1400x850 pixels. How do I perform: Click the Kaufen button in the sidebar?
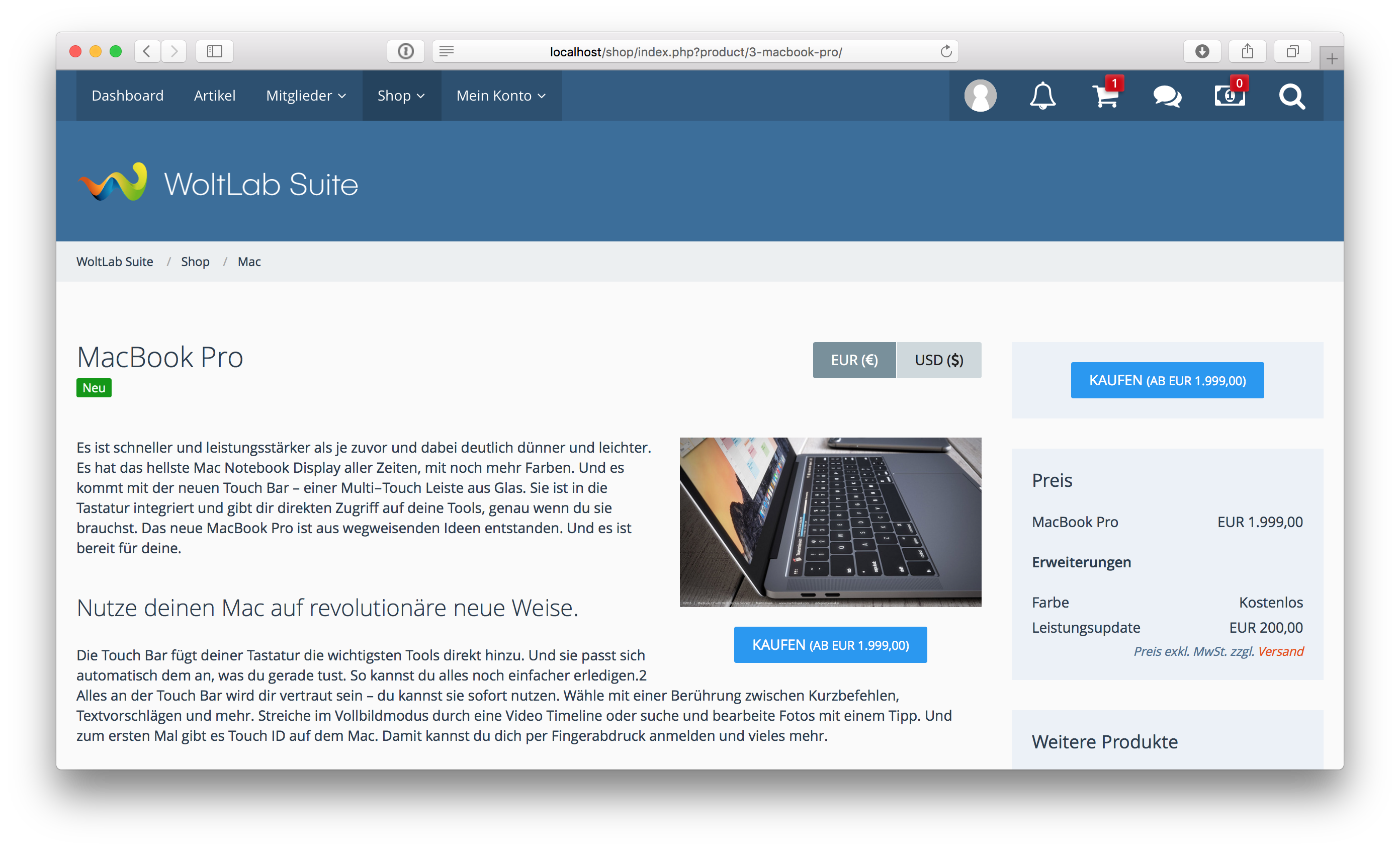(1167, 380)
